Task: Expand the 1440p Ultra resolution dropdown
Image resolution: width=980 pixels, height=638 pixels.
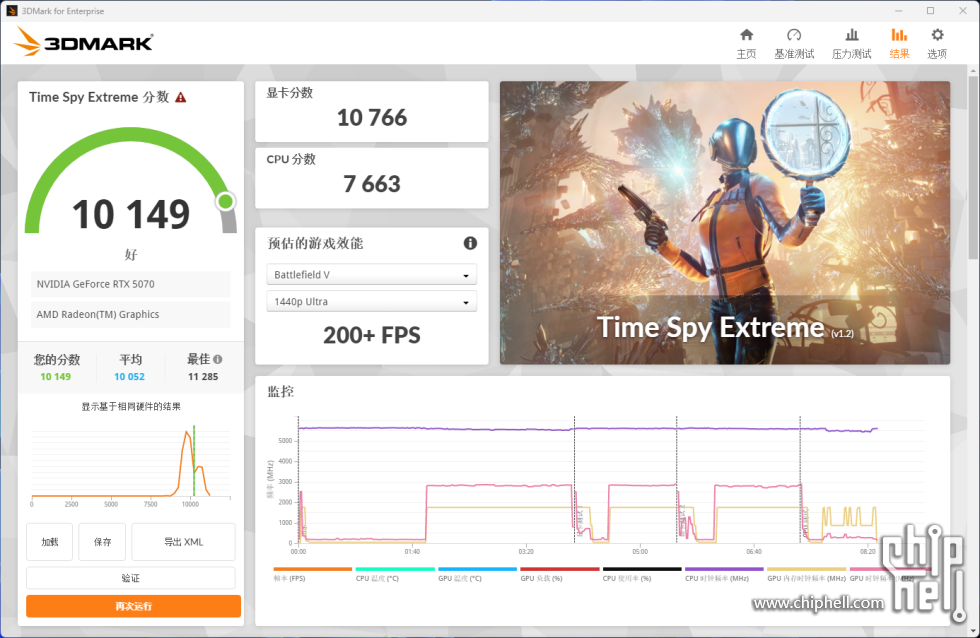Action: tap(371, 302)
